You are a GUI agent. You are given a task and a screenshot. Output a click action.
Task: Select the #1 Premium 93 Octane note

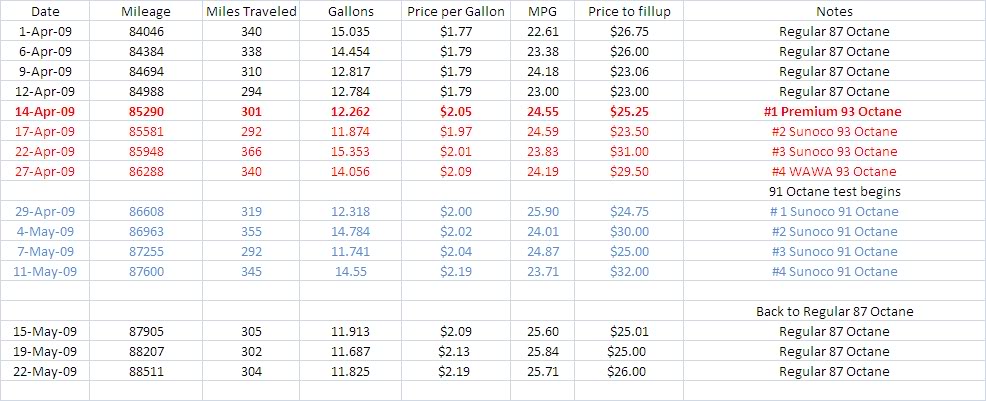point(834,111)
